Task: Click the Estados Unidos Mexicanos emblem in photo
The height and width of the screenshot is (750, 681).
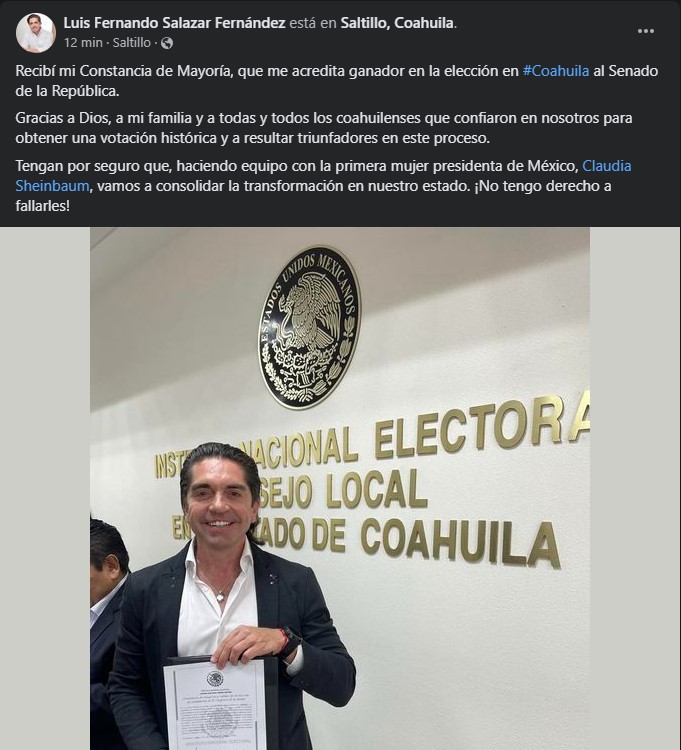Action: tap(309, 328)
